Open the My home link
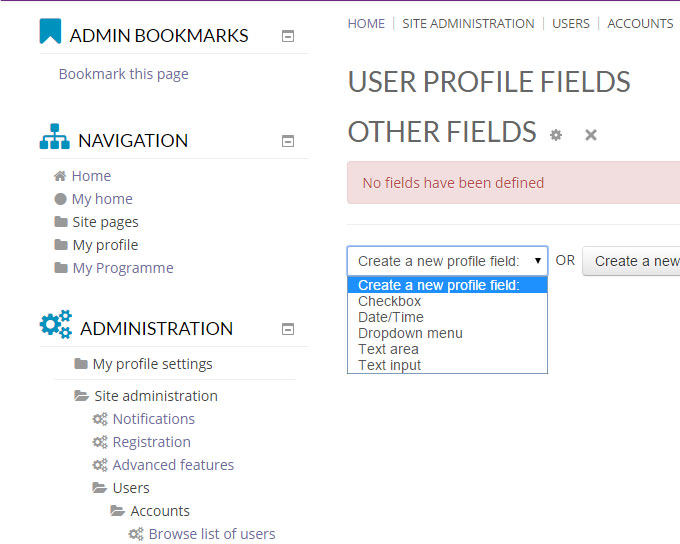Image resolution: width=680 pixels, height=544 pixels. click(x=102, y=199)
